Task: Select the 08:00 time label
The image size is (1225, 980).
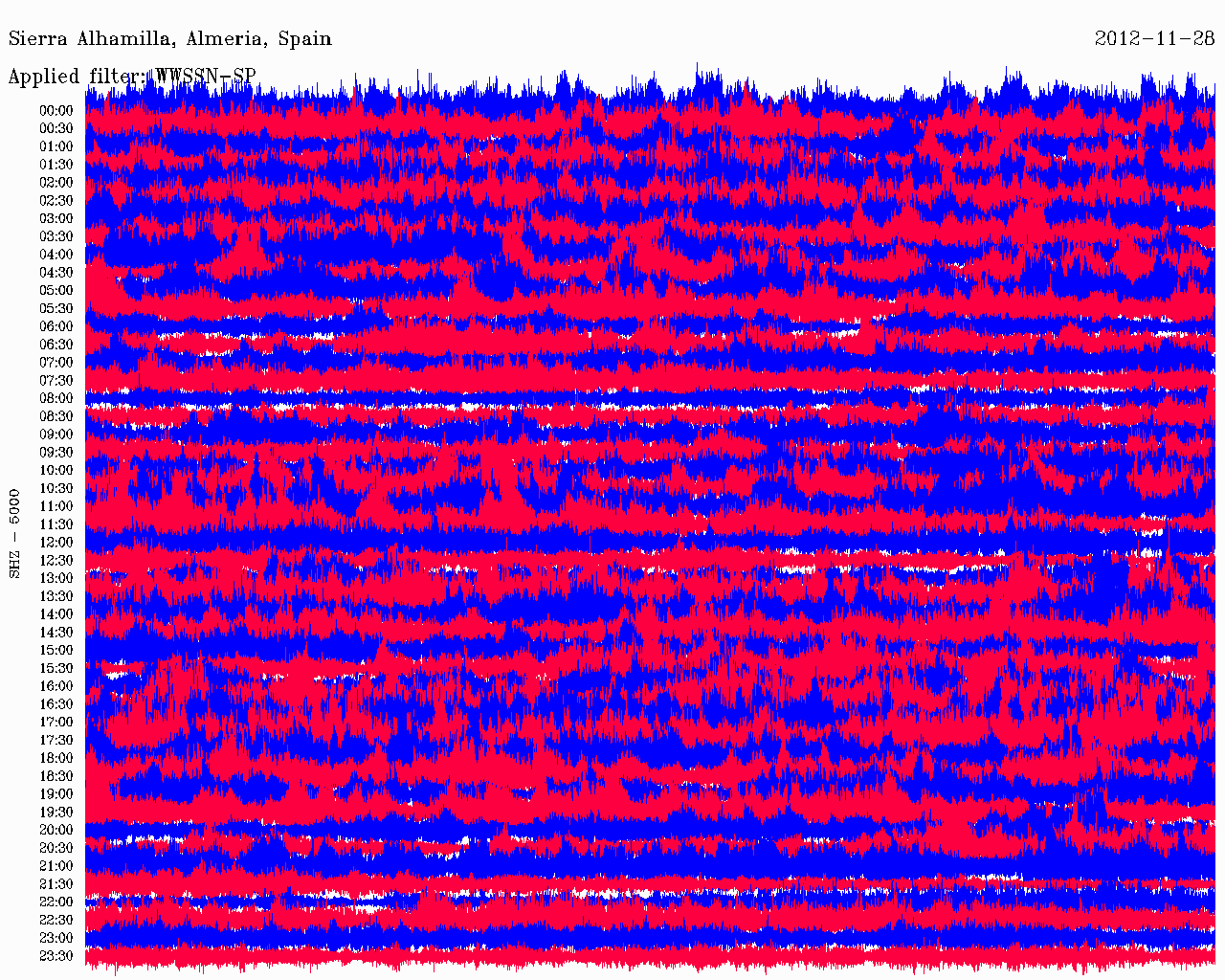Action: pyautogui.click(x=56, y=399)
